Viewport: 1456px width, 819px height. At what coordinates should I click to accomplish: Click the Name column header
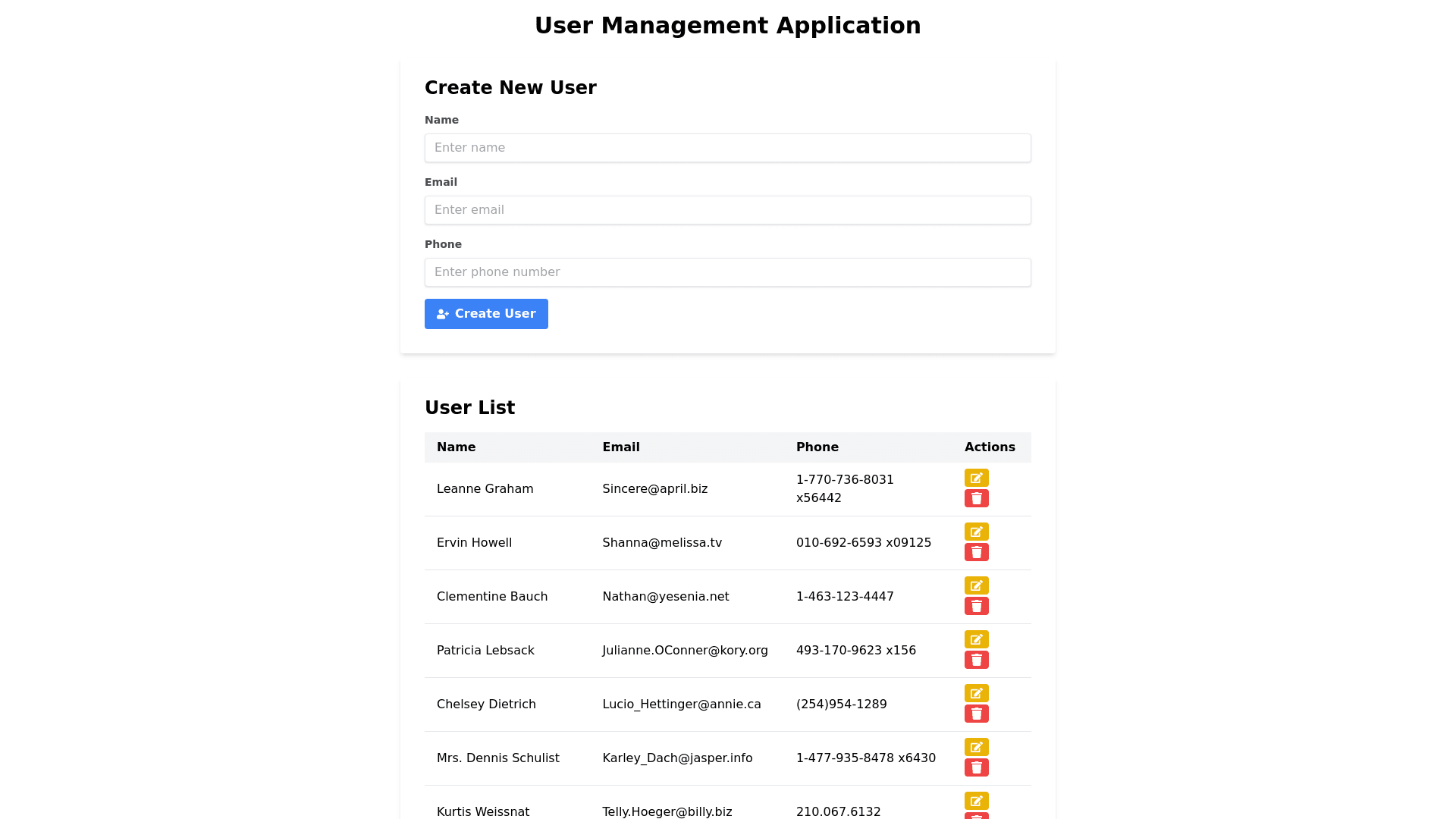coord(456,447)
